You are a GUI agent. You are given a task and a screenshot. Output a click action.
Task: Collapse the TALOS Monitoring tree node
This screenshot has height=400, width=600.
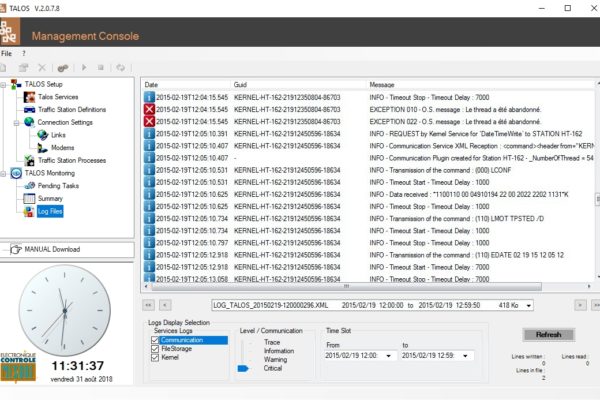tap(3, 174)
